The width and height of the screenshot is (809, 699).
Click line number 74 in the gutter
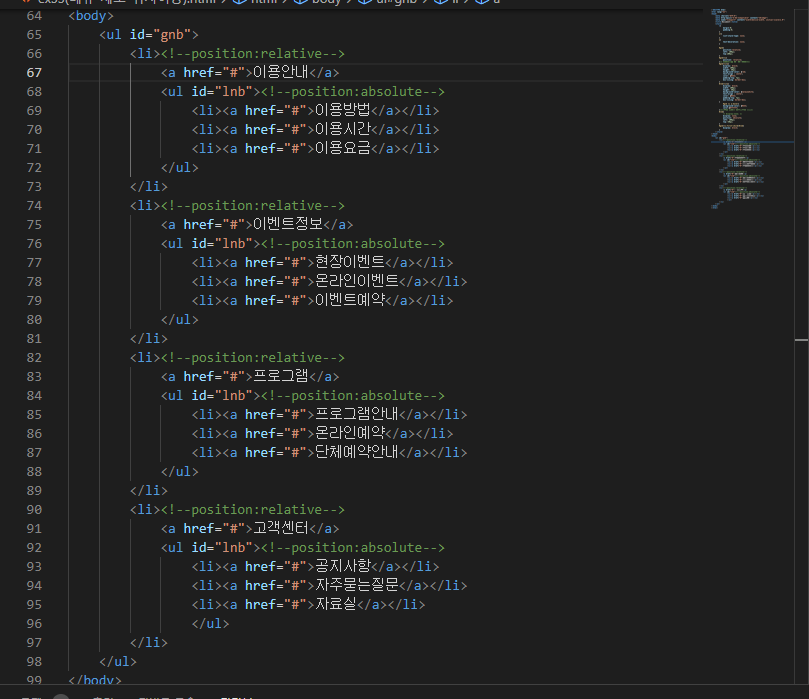click(x=34, y=206)
